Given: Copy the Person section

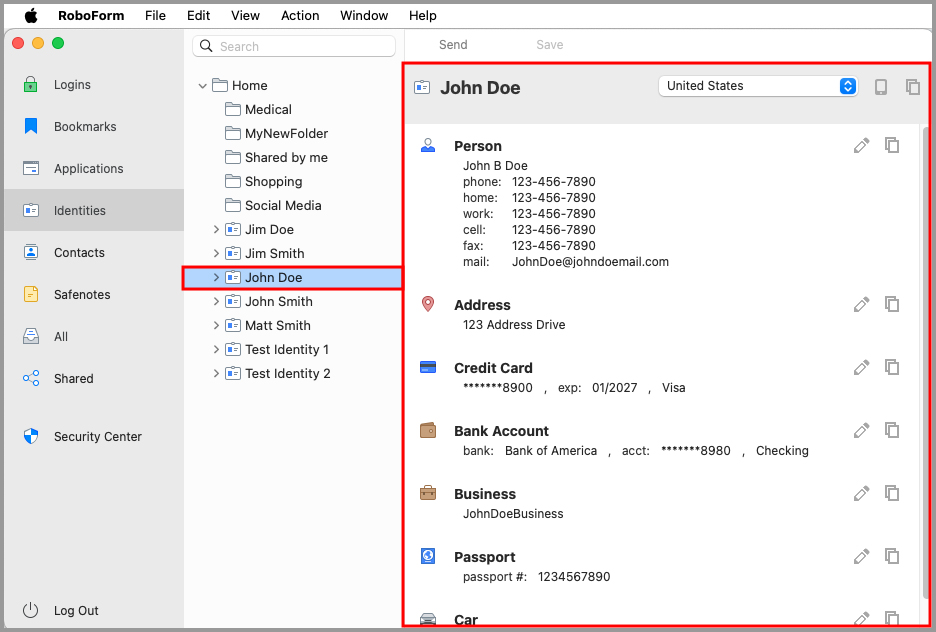Looking at the screenshot, I should coord(892,145).
